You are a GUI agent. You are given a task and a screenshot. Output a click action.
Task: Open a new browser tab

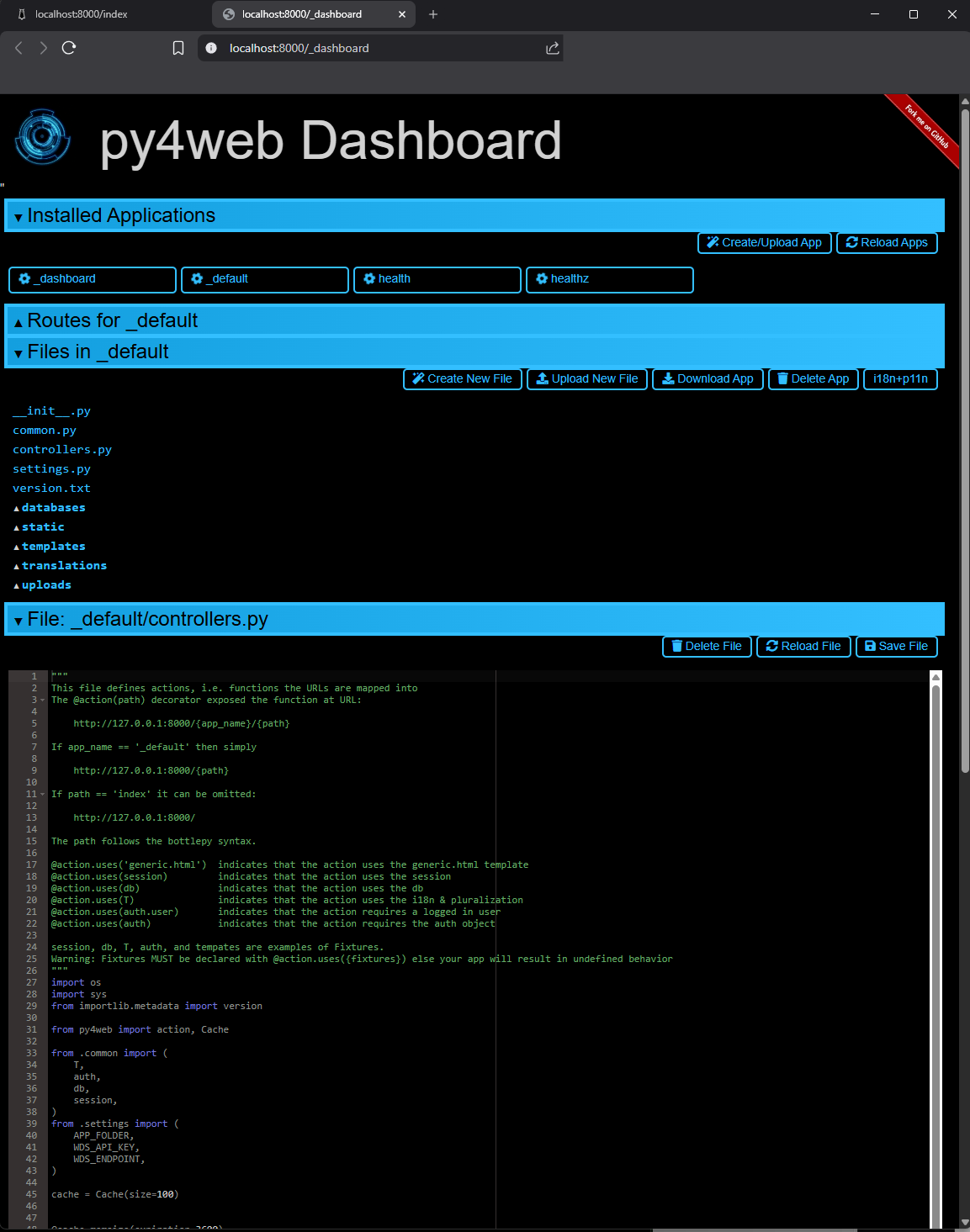point(433,14)
